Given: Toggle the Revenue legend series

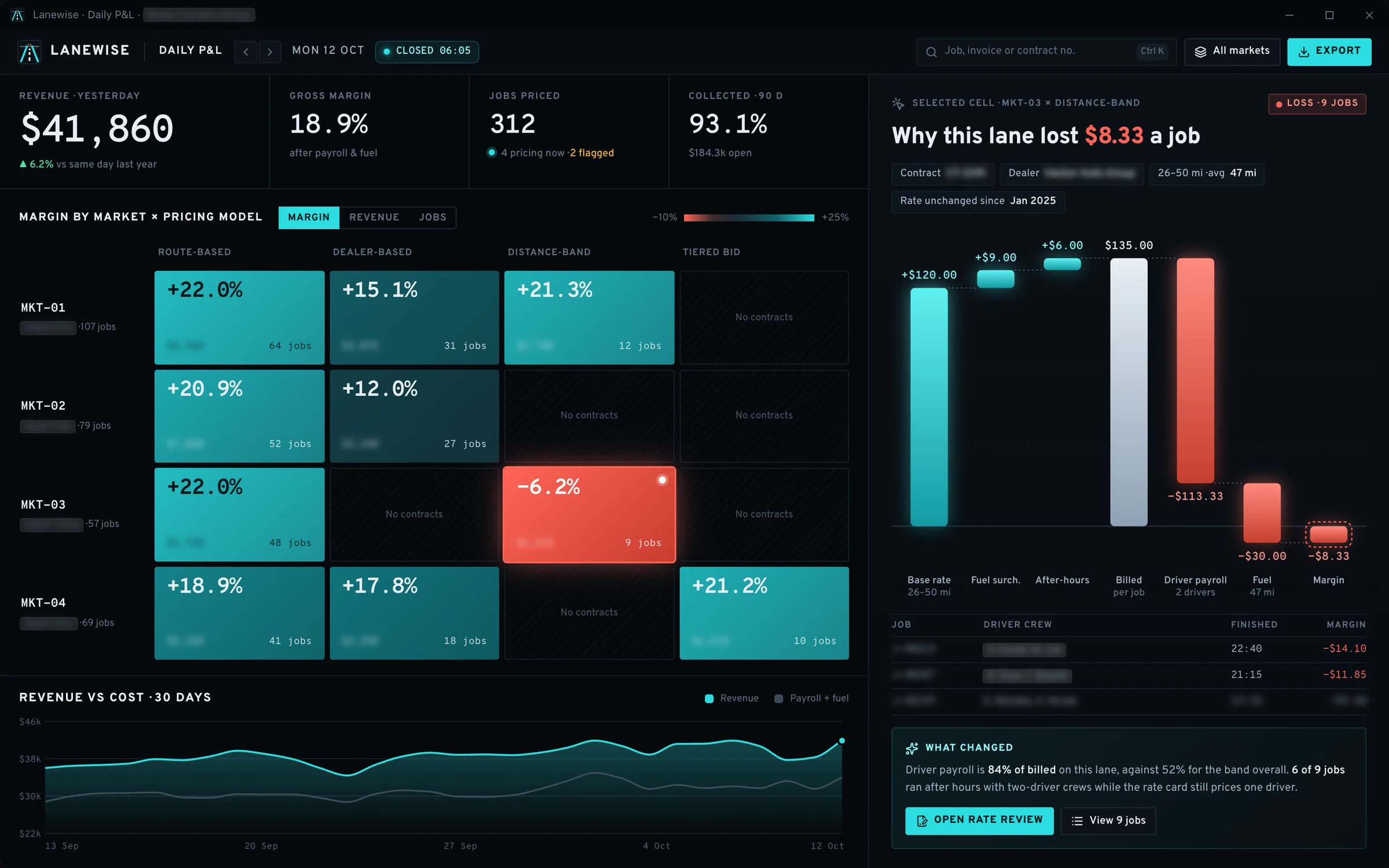Looking at the screenshot, I should pyautogui.click(x=732, y=698).
